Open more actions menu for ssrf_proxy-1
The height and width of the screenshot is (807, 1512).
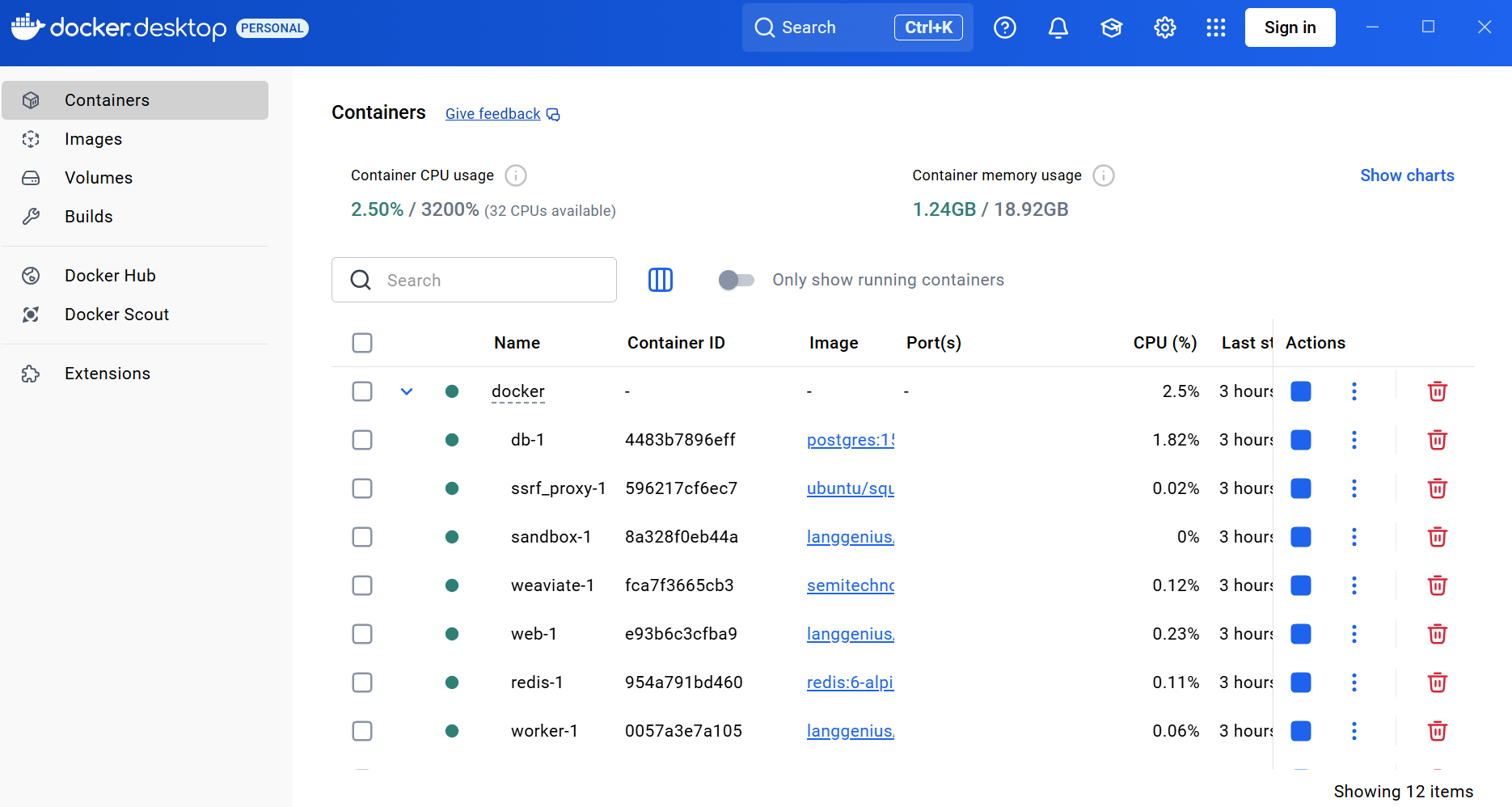point(1354,488)
